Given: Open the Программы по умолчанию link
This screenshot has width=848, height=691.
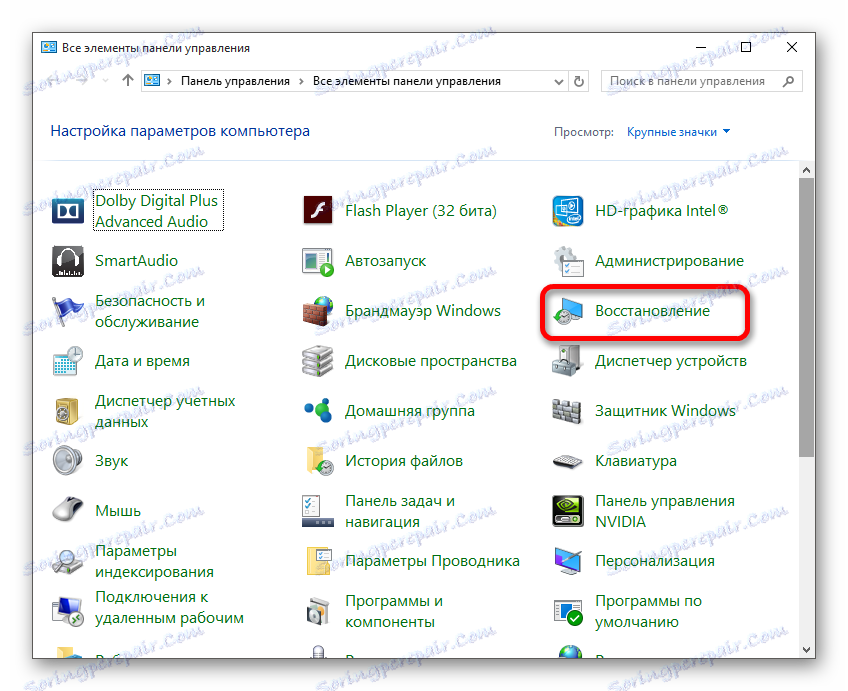Looking at the screenshot, I should pyautogui.click(x=648, y=611).
